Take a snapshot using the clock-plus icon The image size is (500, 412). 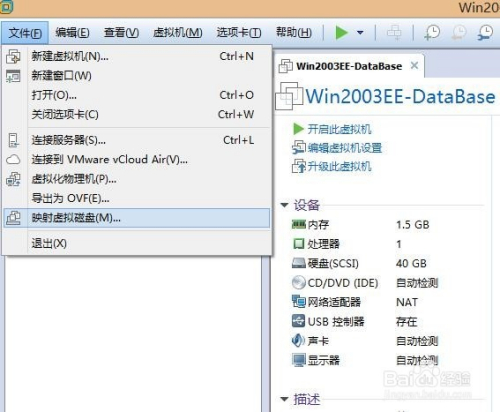pyautogui.click(x=432, y=33)
